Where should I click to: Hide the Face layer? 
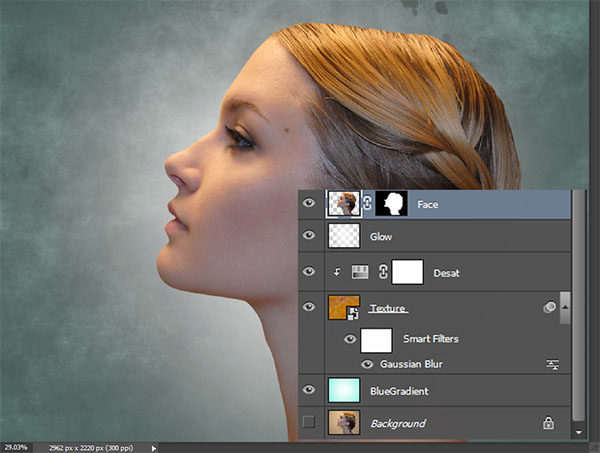pos(309,204)
